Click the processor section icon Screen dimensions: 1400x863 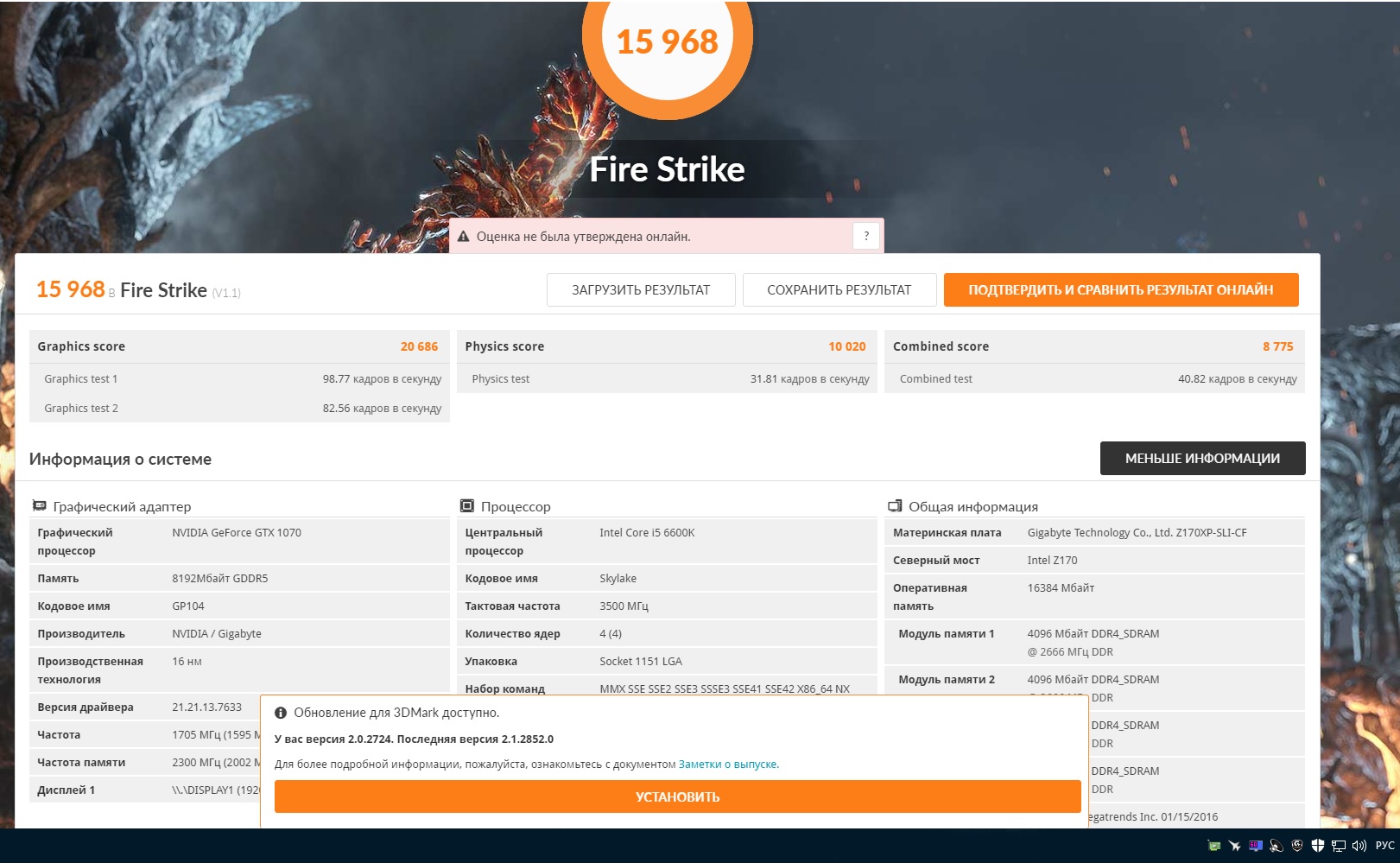click(x=467, y=506)
